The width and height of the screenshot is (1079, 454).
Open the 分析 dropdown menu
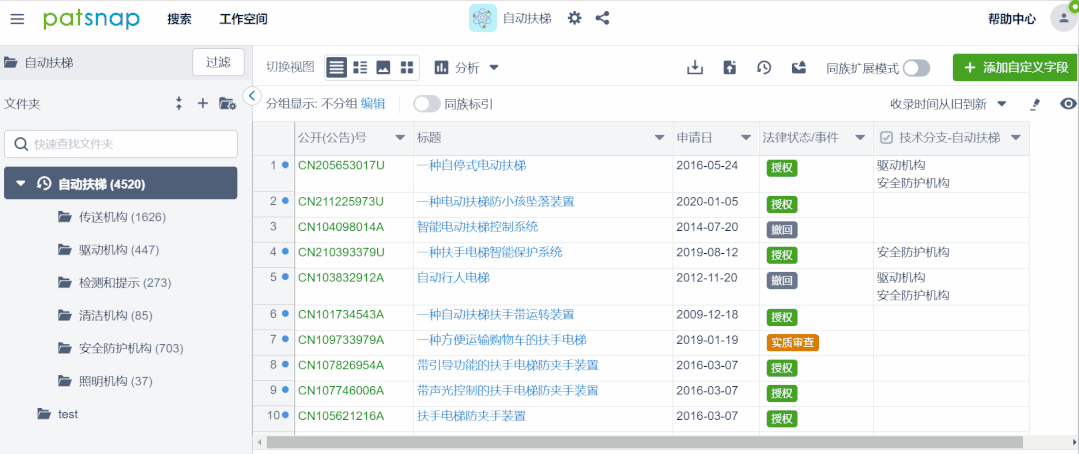pos(467,67)
